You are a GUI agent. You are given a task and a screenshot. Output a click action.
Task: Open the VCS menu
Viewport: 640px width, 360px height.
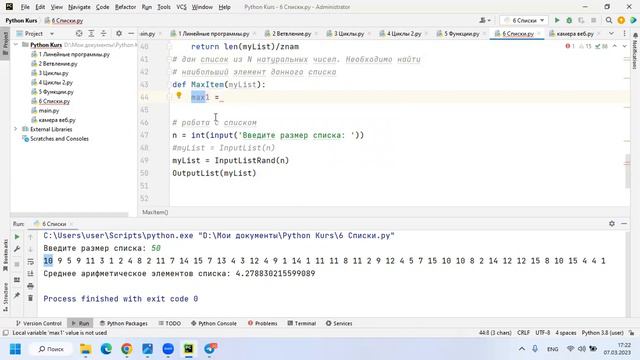pyautogui.click(x=181, y=7)
